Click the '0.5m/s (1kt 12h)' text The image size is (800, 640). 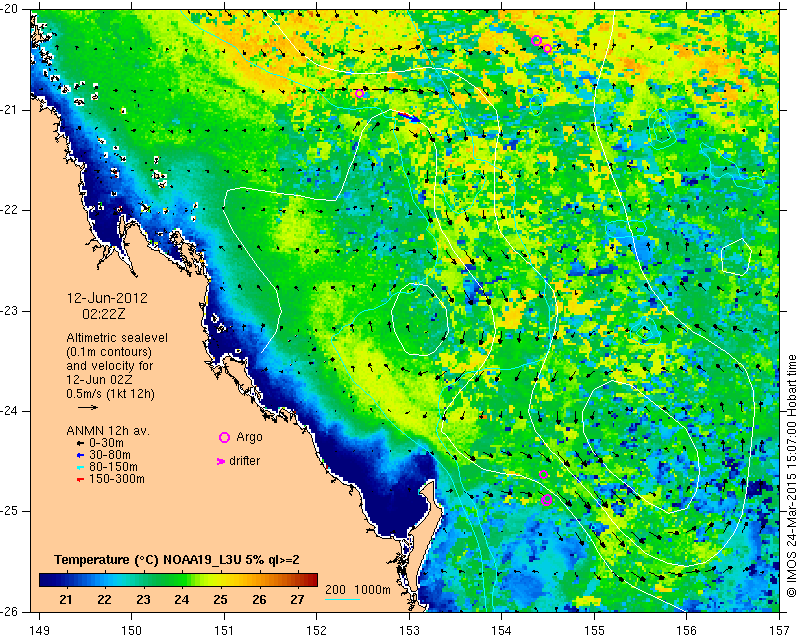click(110, 393)
